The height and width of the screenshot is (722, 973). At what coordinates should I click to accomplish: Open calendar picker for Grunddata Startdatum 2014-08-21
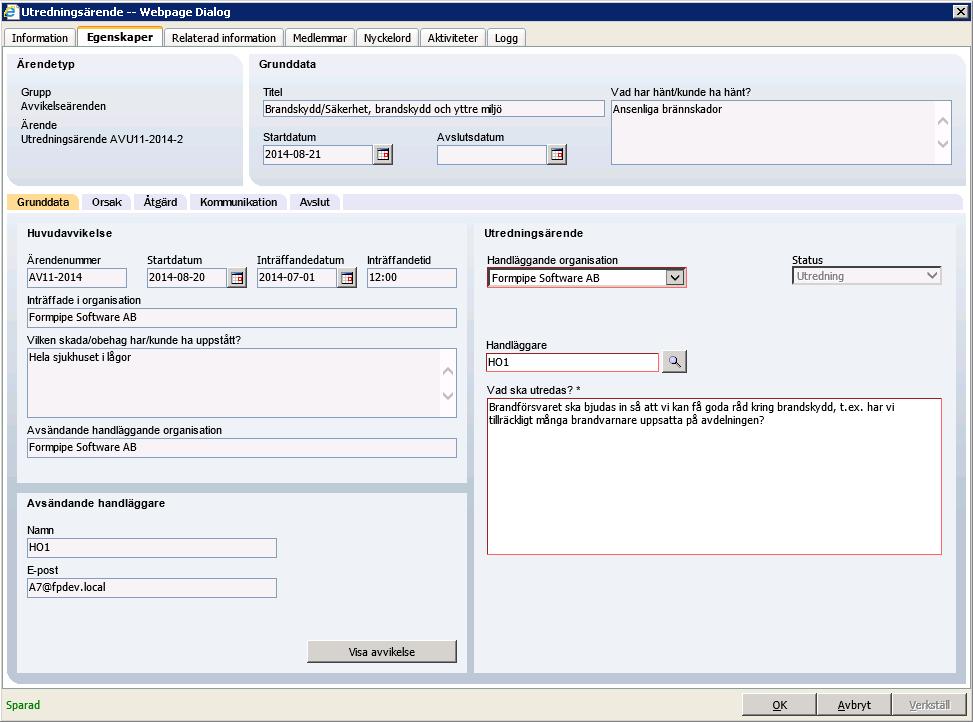point(383,154)
